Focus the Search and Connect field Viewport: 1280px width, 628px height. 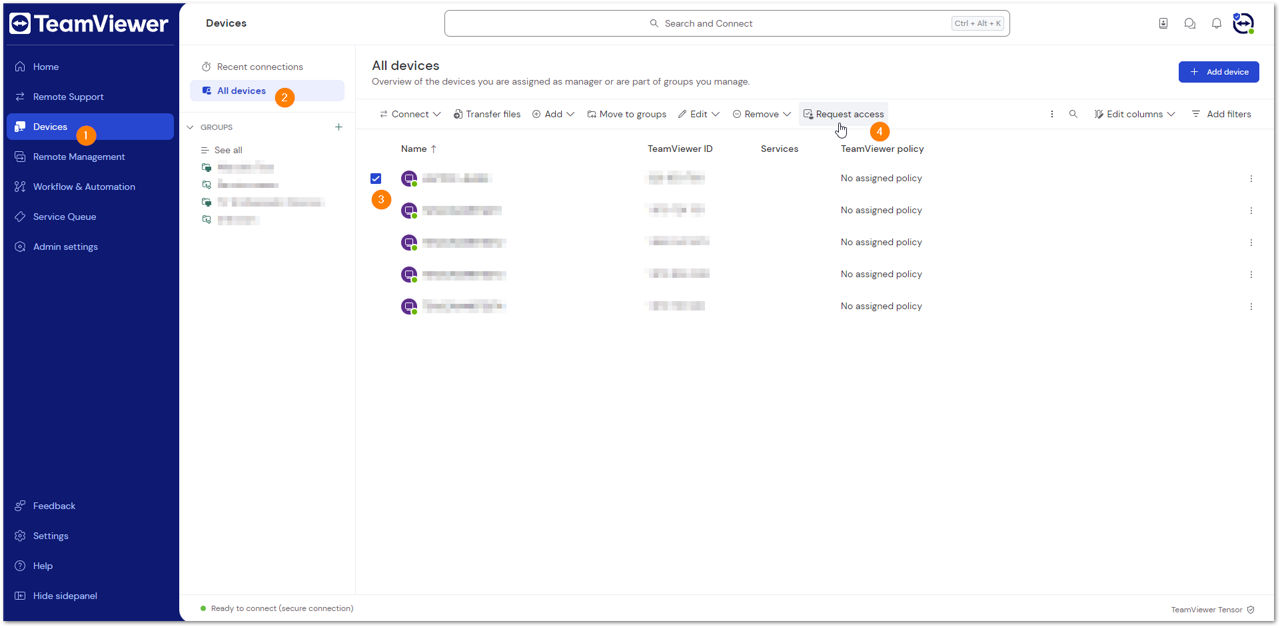727,23
